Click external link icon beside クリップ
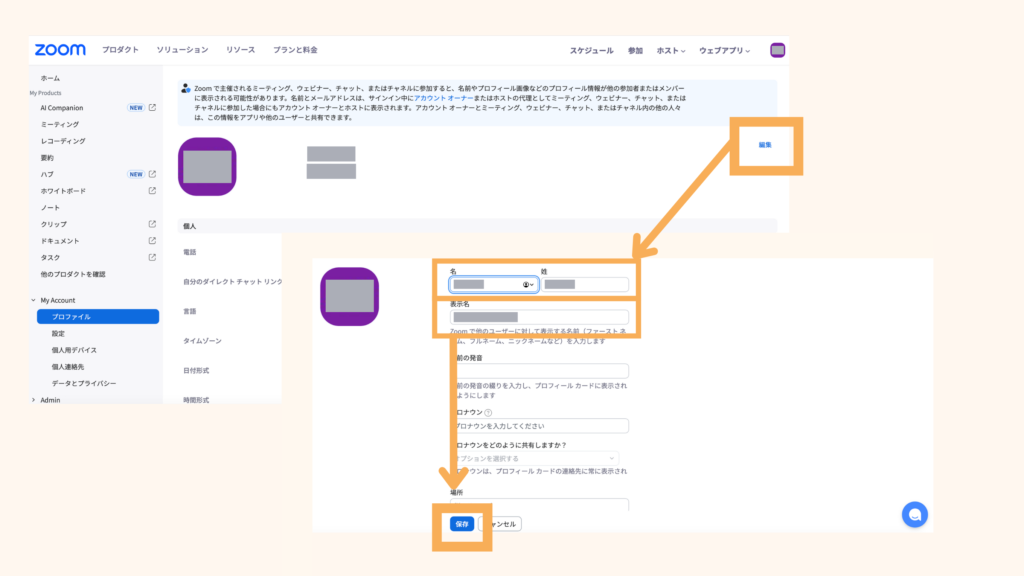This screenshot has height=576, width=1024. click(152, 224)
